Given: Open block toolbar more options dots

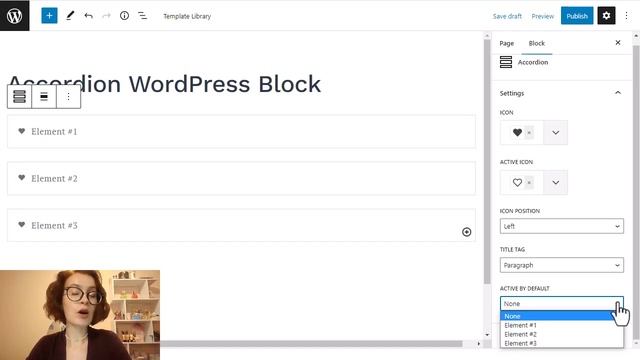Looking at the screenshot, I should [x=68, y=97].
